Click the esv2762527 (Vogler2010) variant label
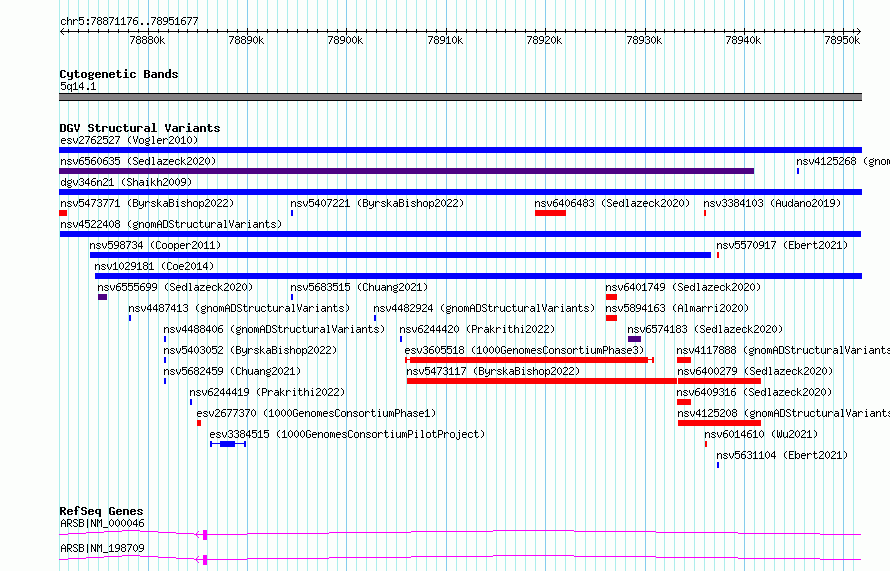Screen dimensions: 890x571 [129, 140]
